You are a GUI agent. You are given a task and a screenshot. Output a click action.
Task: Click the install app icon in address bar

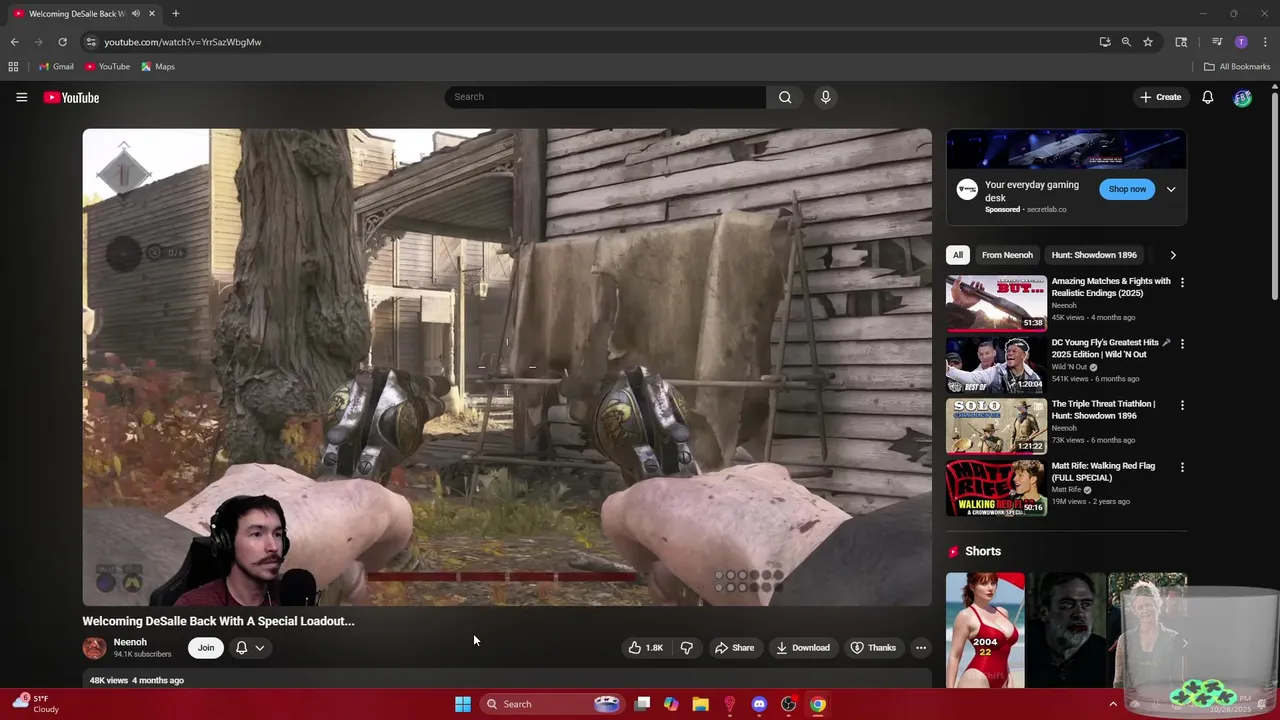click(x=1105, y=42)
